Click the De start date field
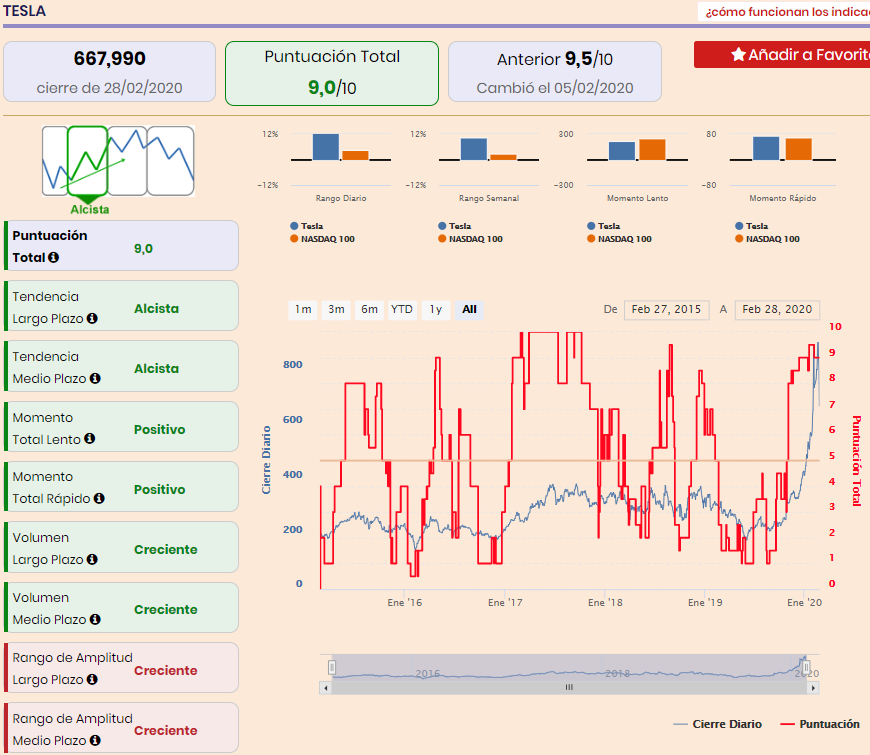 (x=666, y=310)
